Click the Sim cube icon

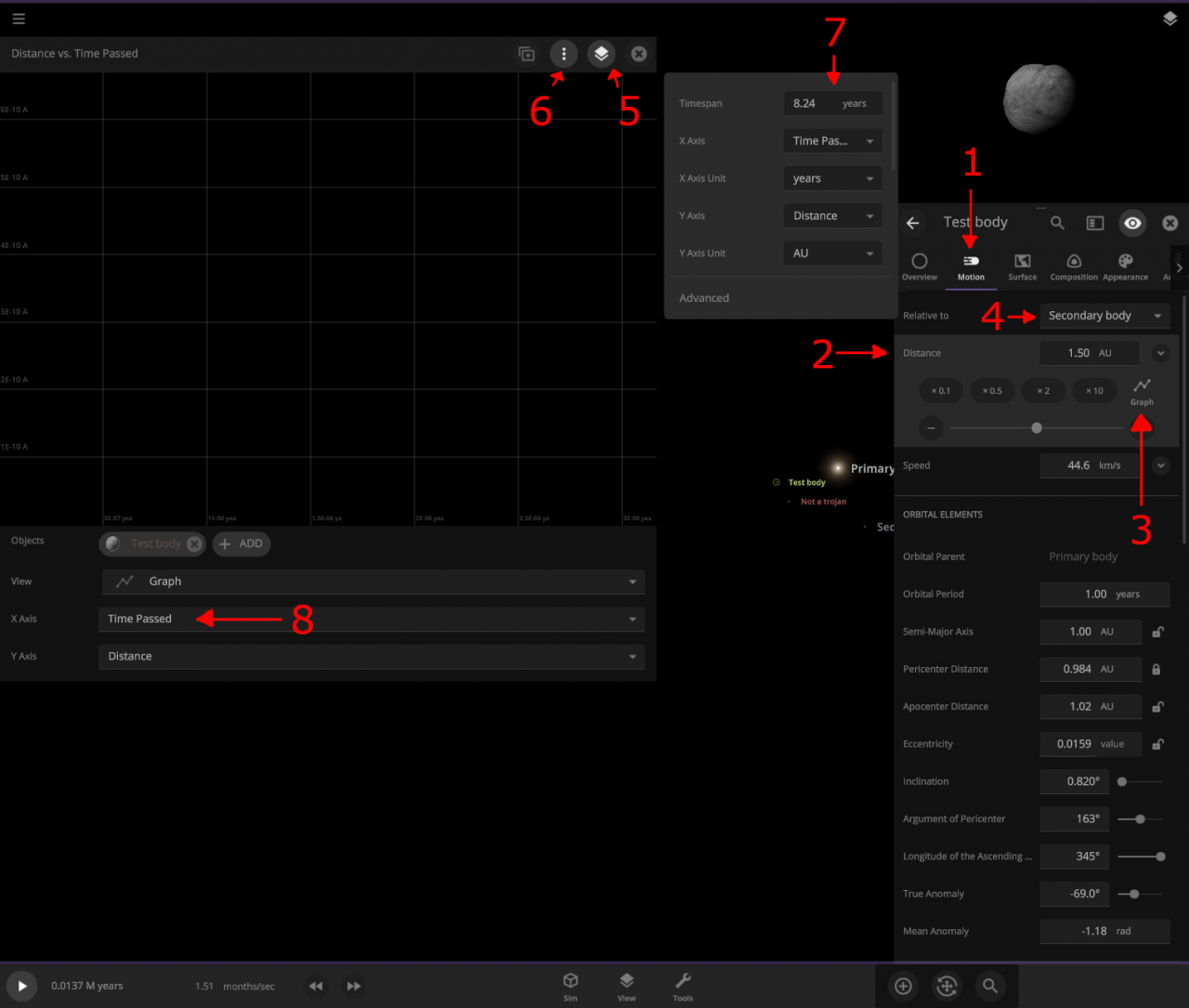point(570,986)
